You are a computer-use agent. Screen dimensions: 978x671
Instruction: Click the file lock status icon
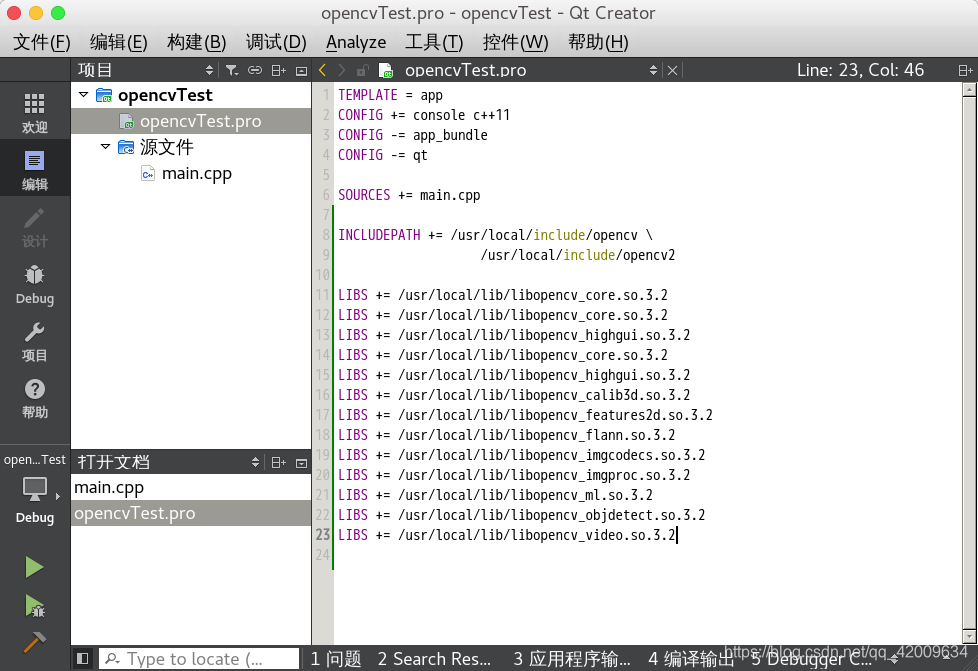coord(362,70)
